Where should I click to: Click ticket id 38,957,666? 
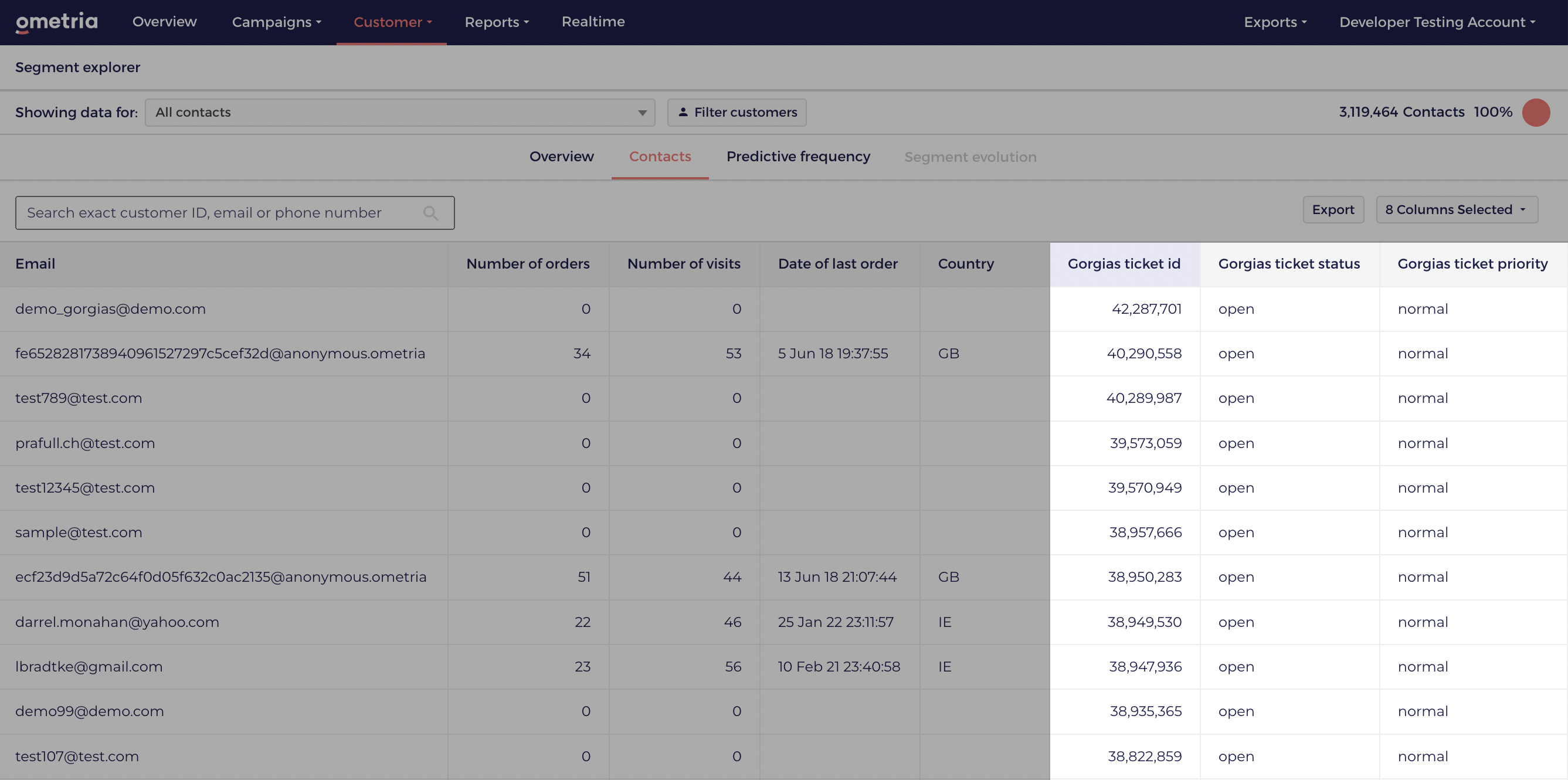pyautogui.click(x=1145, y=532)
